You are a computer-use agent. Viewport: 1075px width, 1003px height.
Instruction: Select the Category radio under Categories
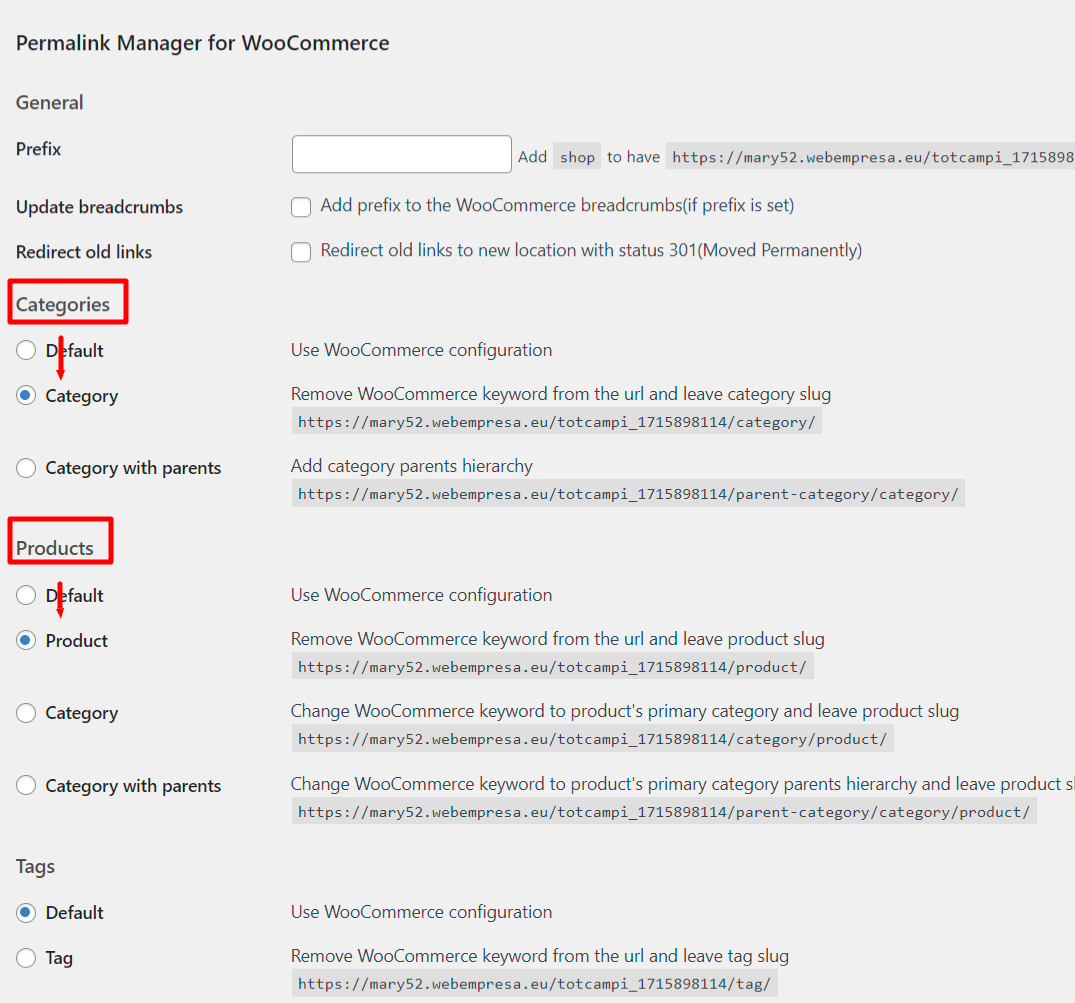pyautogui.click(x=26, y=396)
